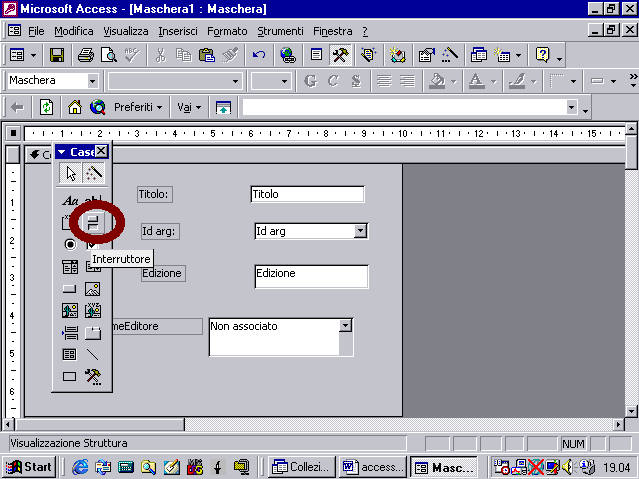The image size is (639, 479).
Task: Click the Build wand icon in main toolbar
Action: click(450, 55)
